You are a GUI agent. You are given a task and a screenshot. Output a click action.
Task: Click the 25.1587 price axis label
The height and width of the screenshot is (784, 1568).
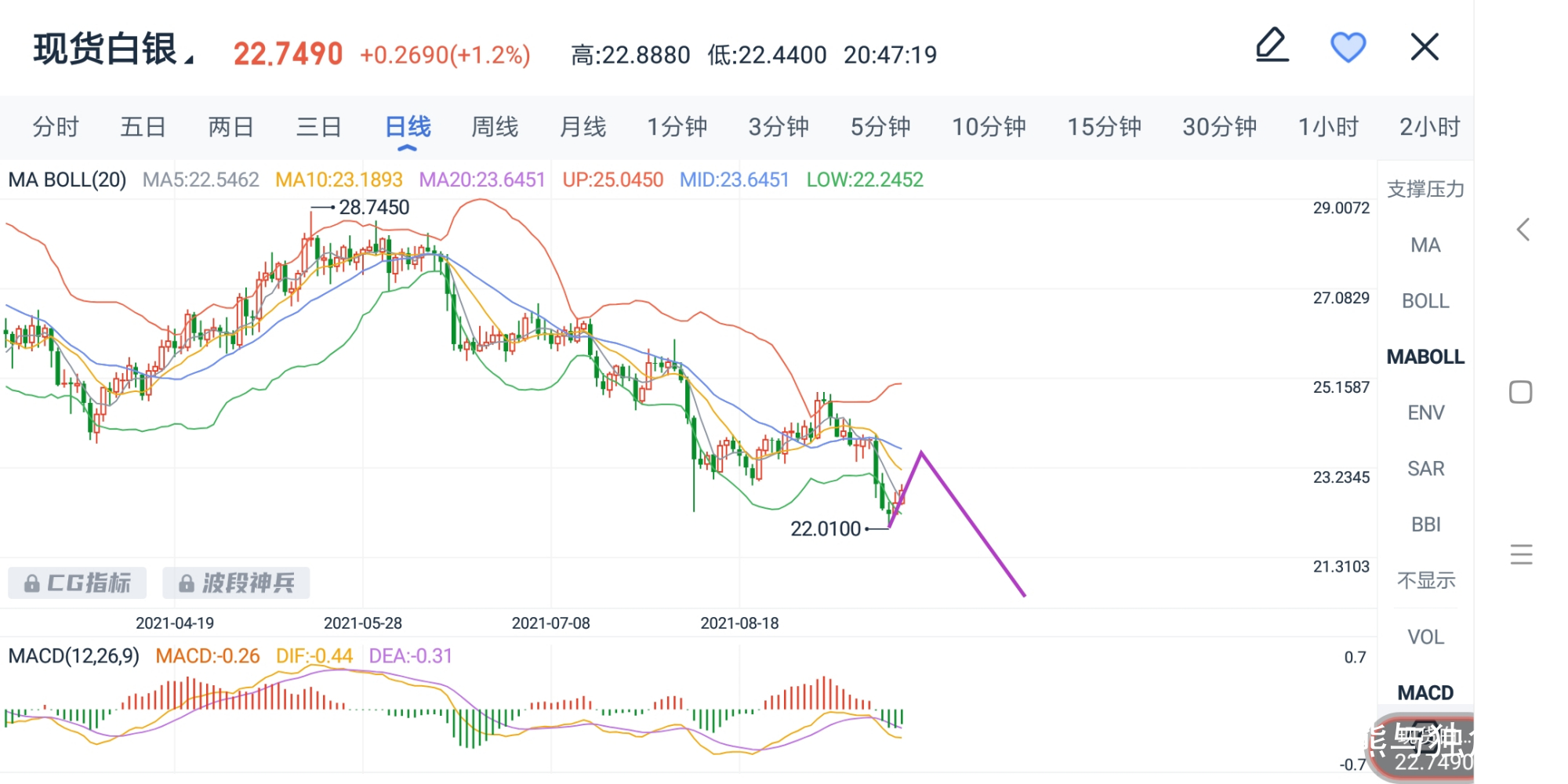click(1341, 387)
